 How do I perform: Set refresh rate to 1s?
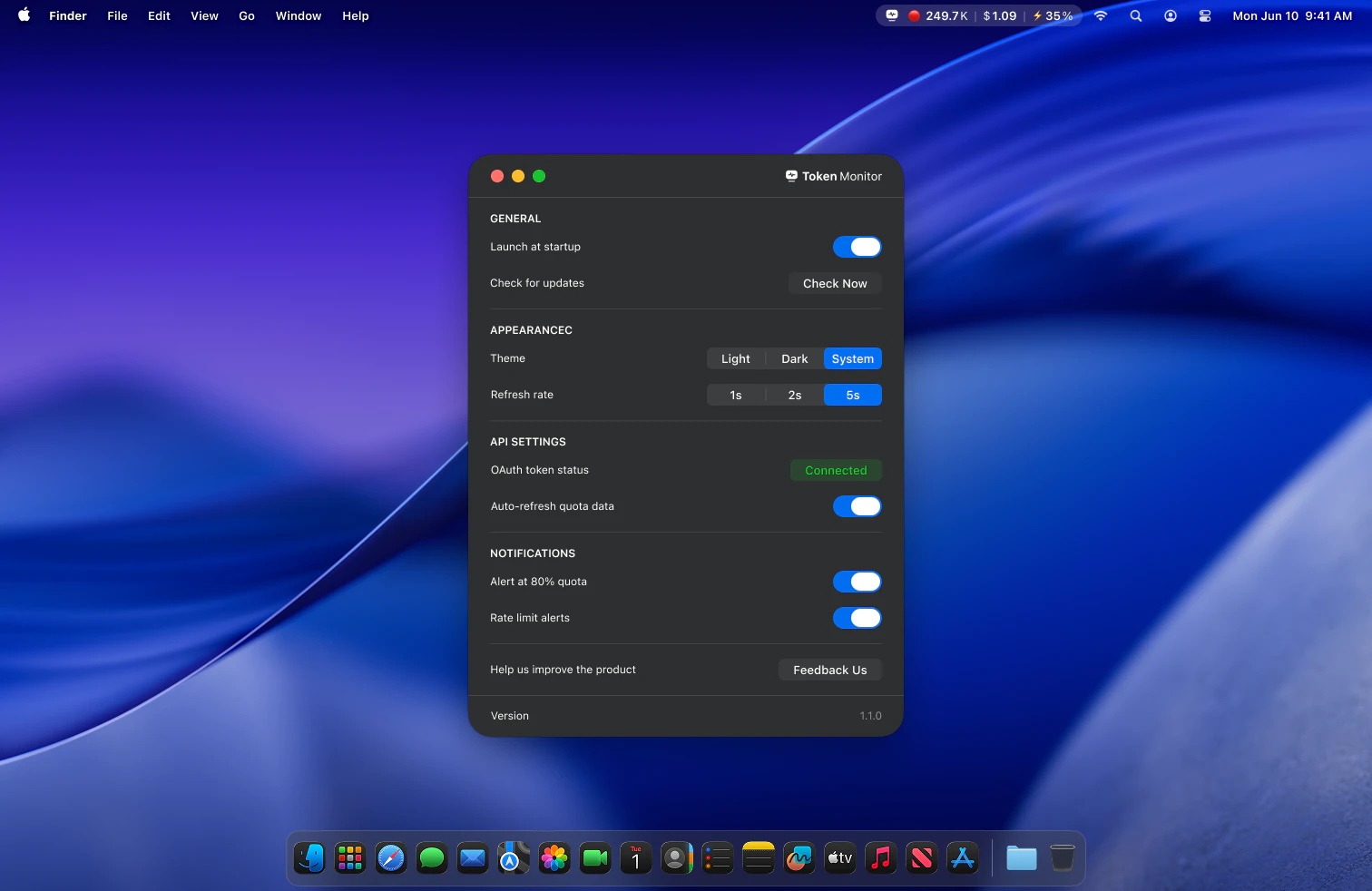point(736,395)
